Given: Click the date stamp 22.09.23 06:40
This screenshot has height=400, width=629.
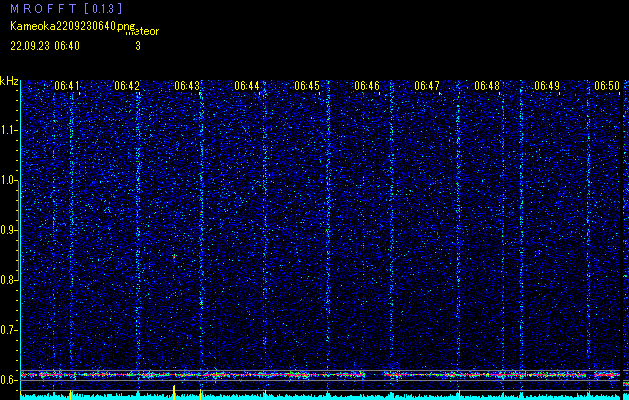Looking at the screenshot, I should click(x=45, y=46).
